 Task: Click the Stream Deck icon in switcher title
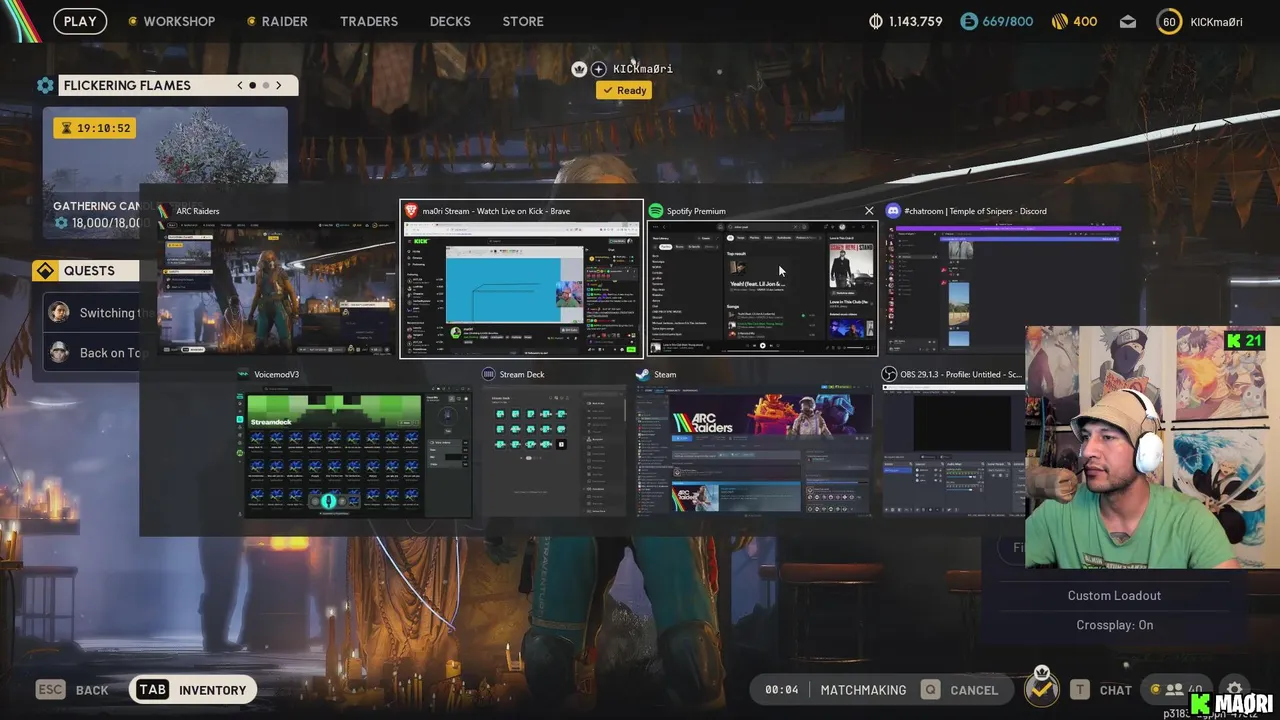click(x=488, y=374)
